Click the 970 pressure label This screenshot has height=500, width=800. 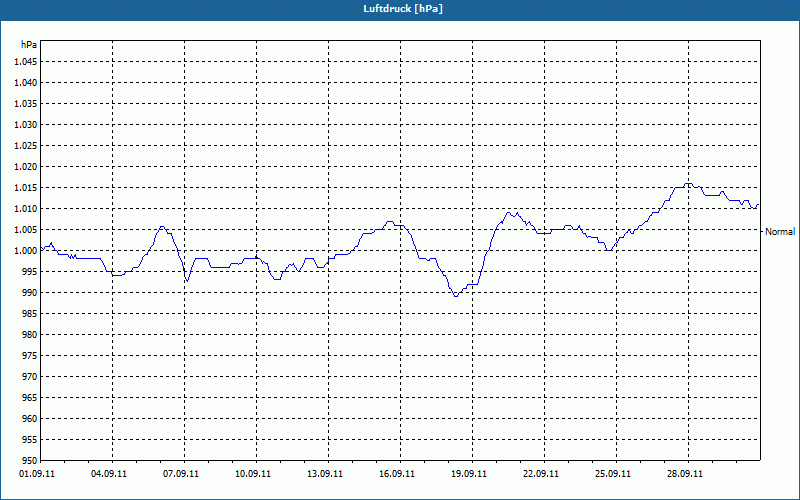30,377
